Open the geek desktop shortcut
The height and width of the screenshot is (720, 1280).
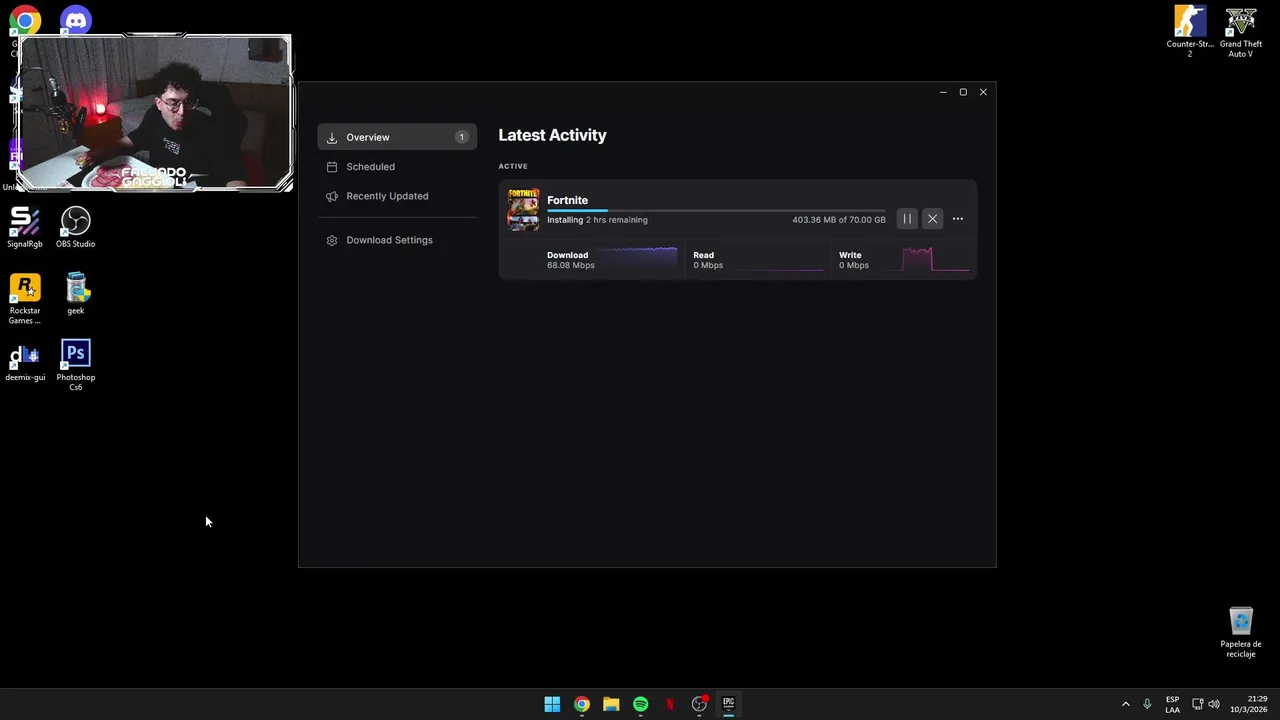pyautogui.click(x=75, y=294)
